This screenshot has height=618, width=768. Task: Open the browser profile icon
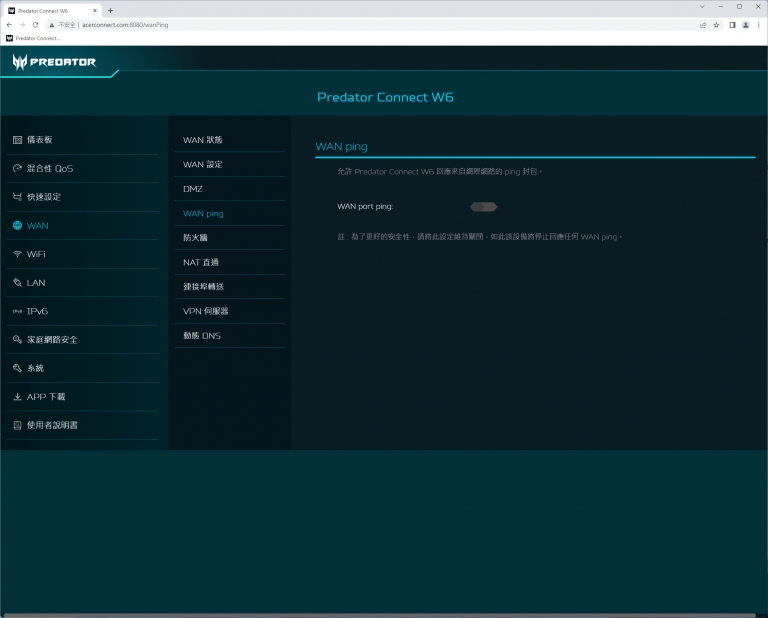point(745,25)
